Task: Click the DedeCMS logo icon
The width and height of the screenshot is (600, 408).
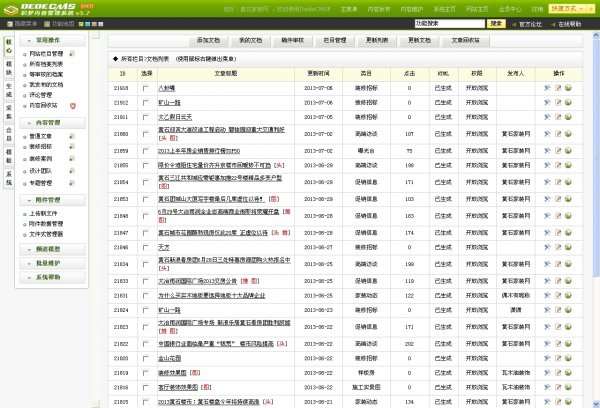Action: [11, 10]
